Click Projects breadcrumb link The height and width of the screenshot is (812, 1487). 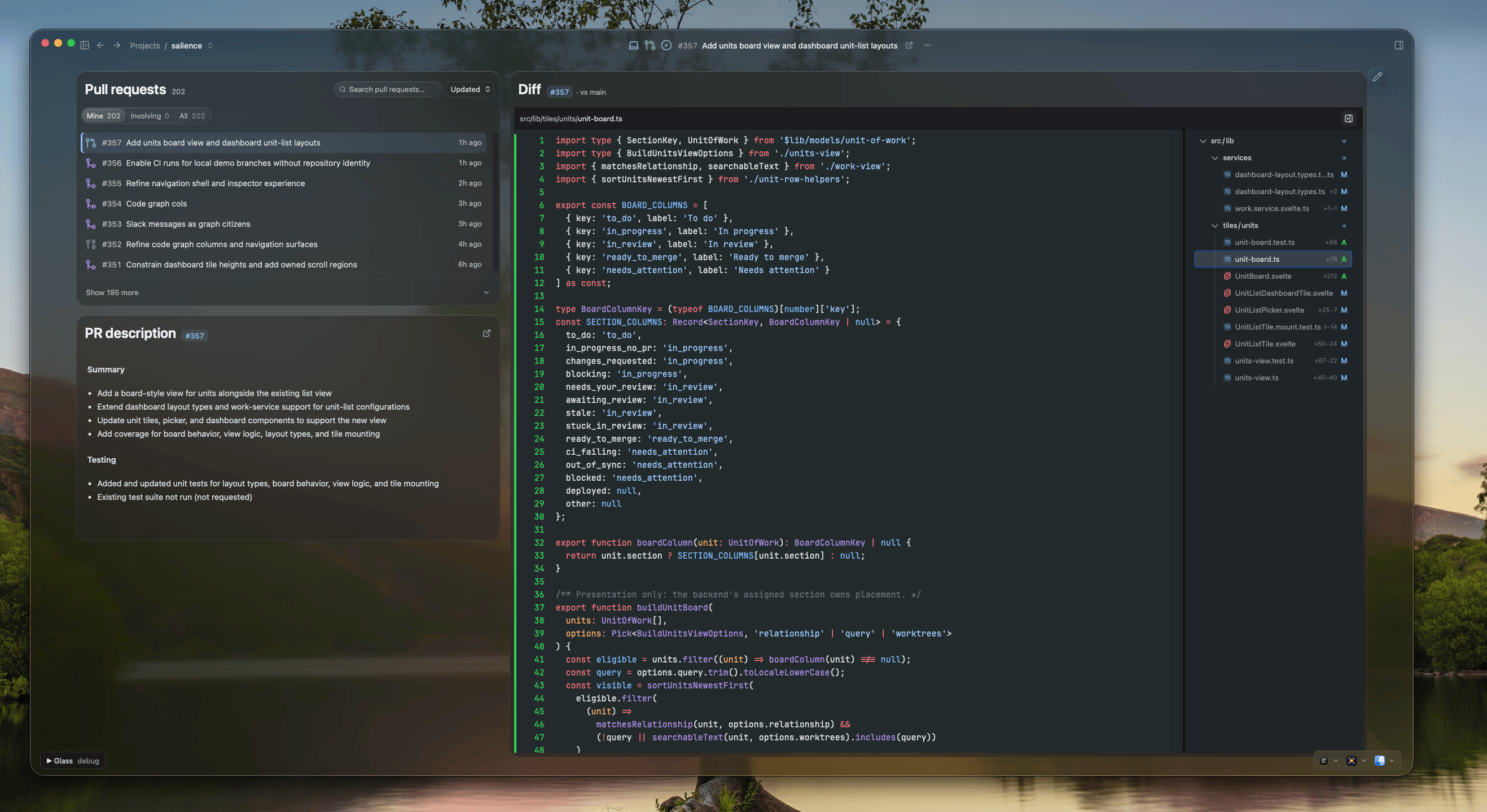point(144,45)
